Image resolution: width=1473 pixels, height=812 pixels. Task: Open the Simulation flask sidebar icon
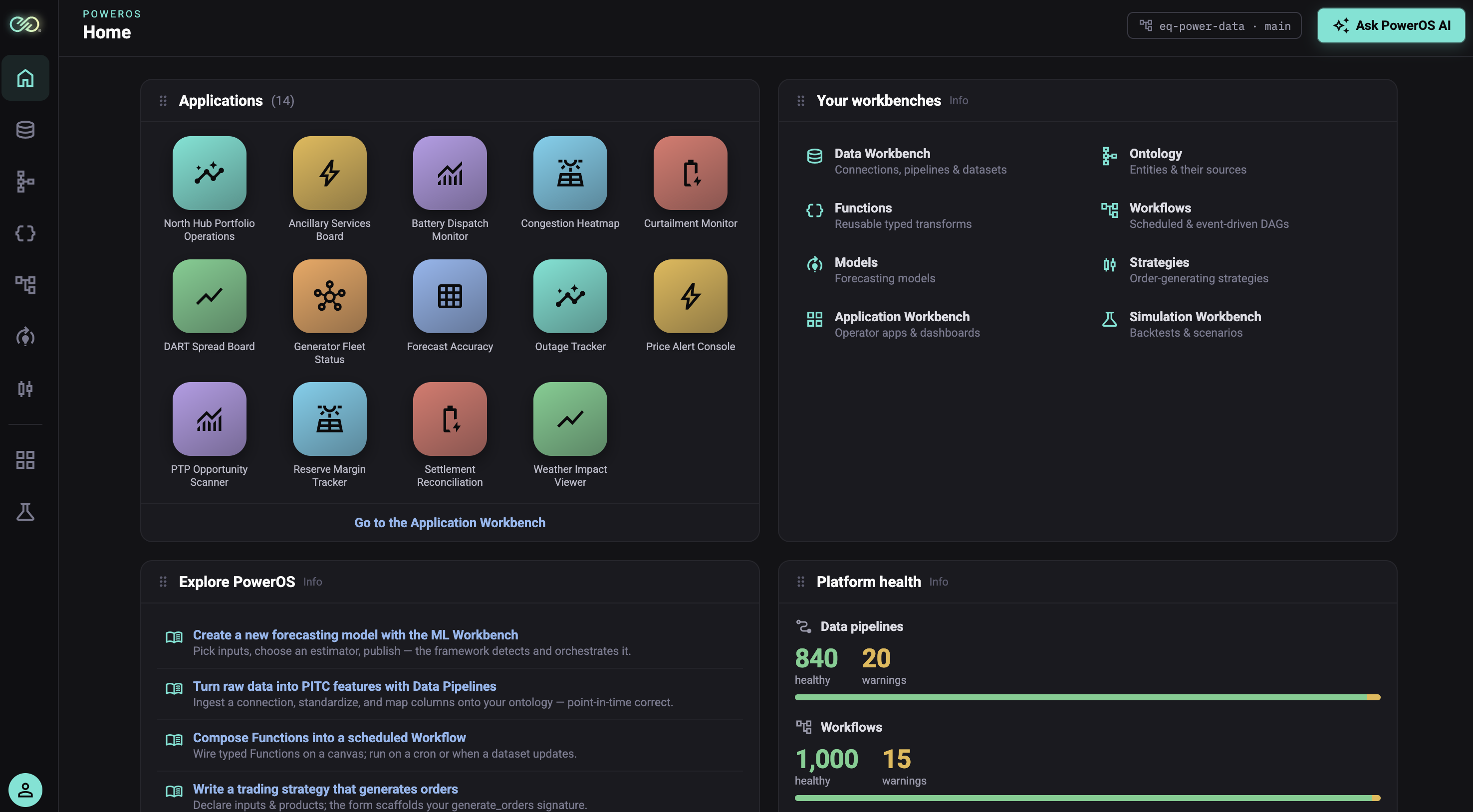25,512
